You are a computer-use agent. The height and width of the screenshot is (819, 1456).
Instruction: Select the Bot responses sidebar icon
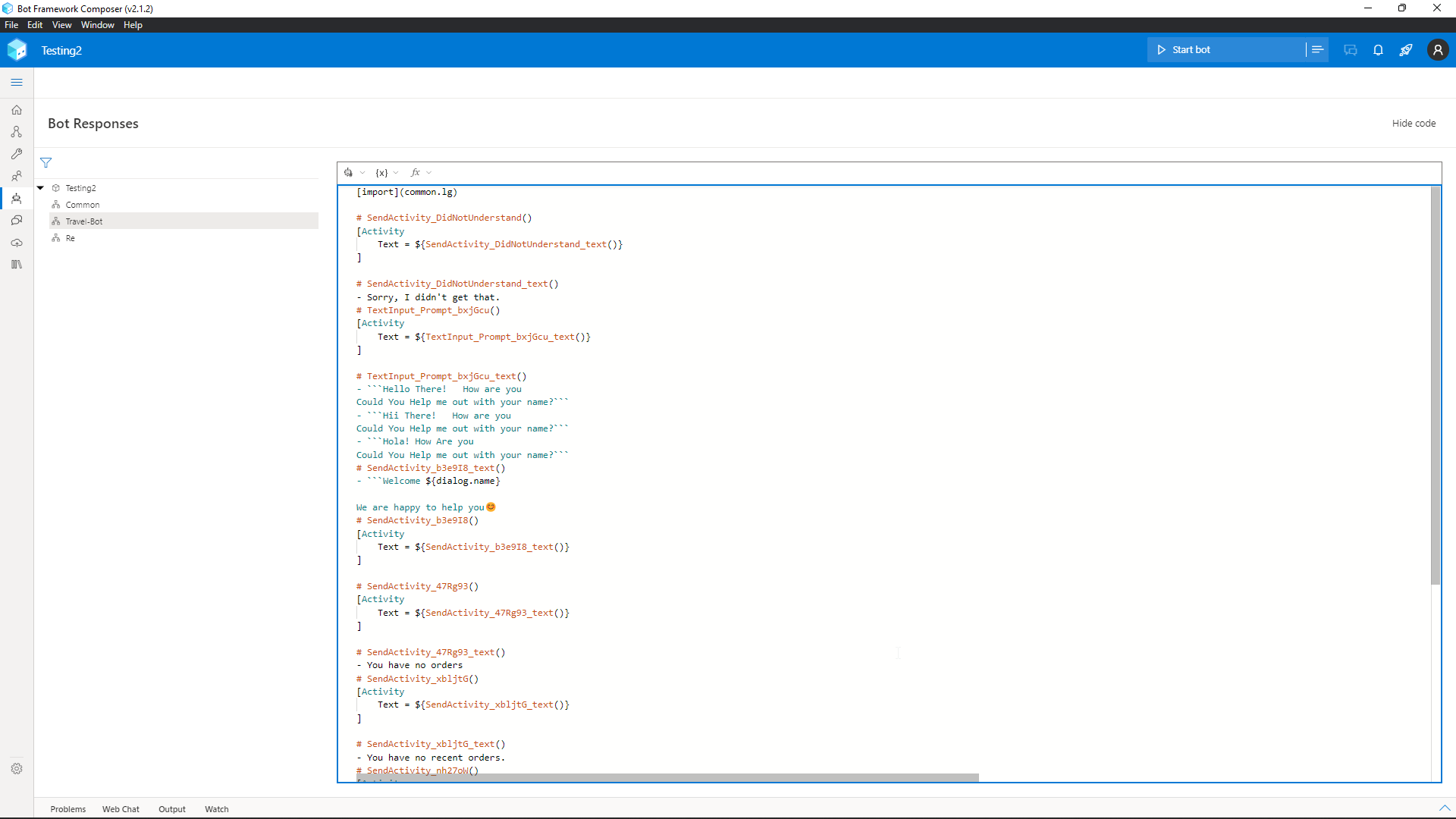tap(17, 199)
